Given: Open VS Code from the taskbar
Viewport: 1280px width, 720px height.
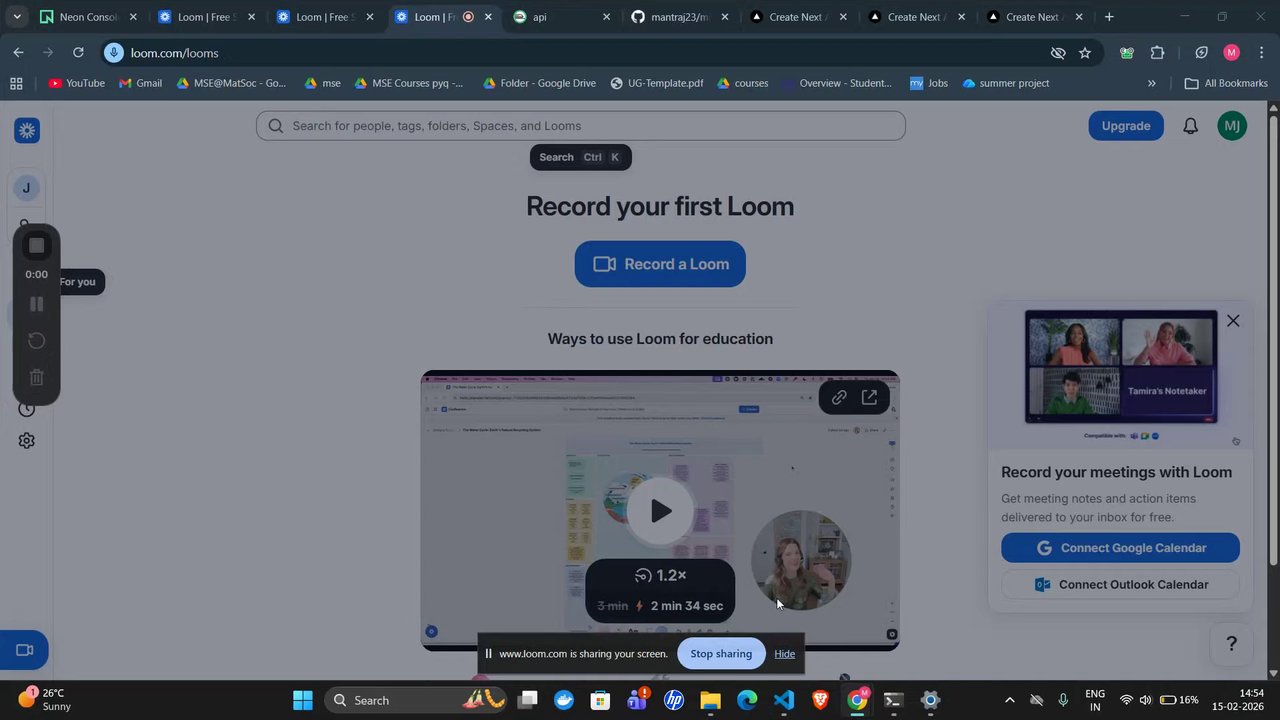Looking at the screenshot, I should point(784,700).
